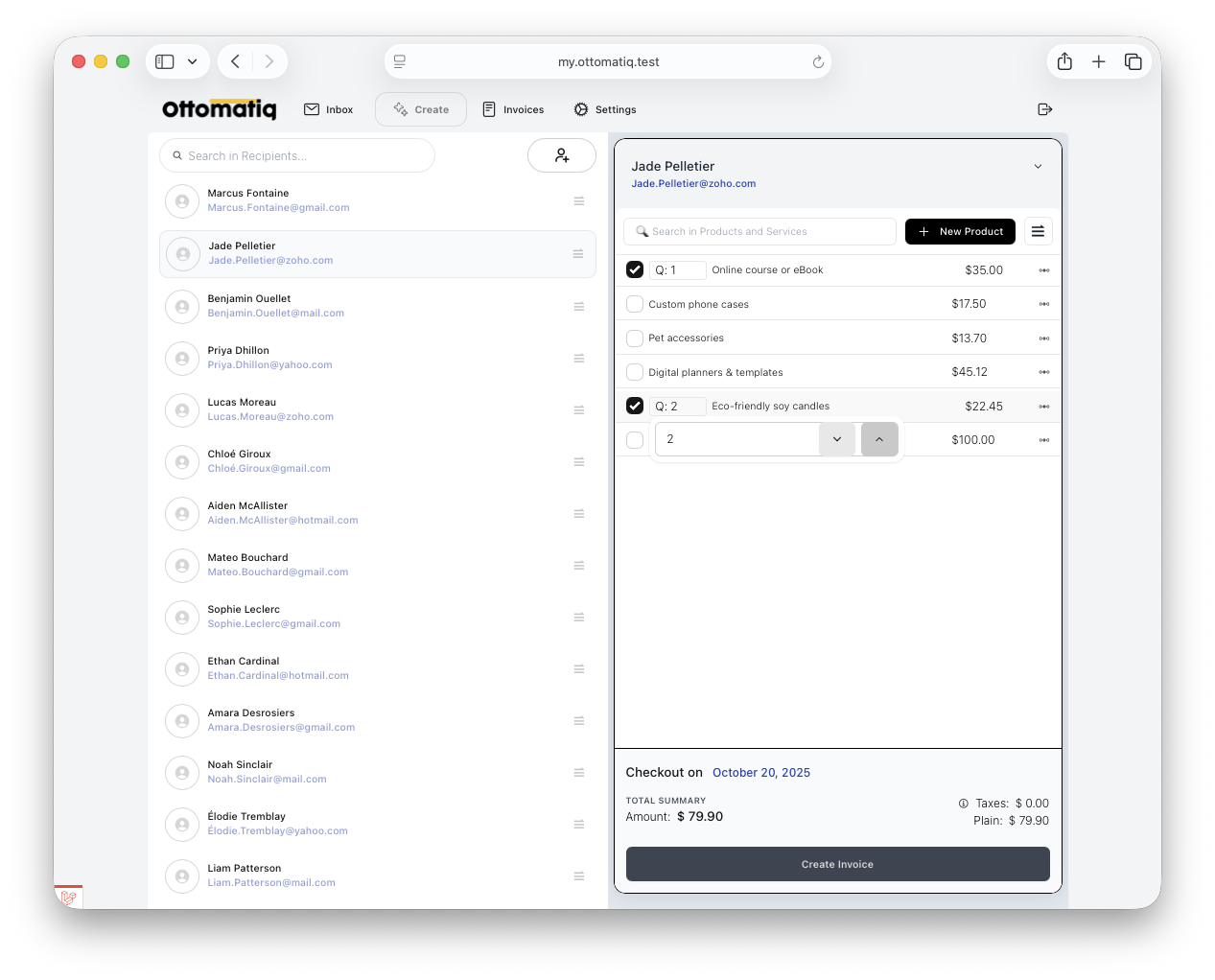Click the Search in Recipients input field
The image size is (1215, 980).
tap(296, 154)
